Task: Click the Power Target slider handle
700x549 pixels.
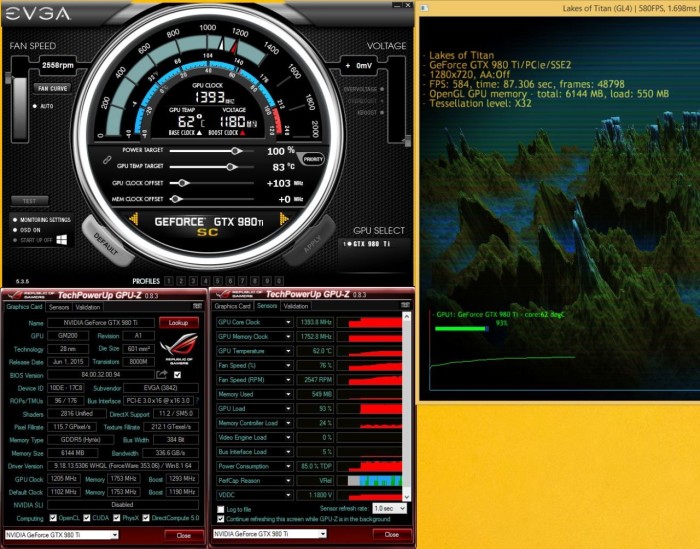Action: point(236,151)
